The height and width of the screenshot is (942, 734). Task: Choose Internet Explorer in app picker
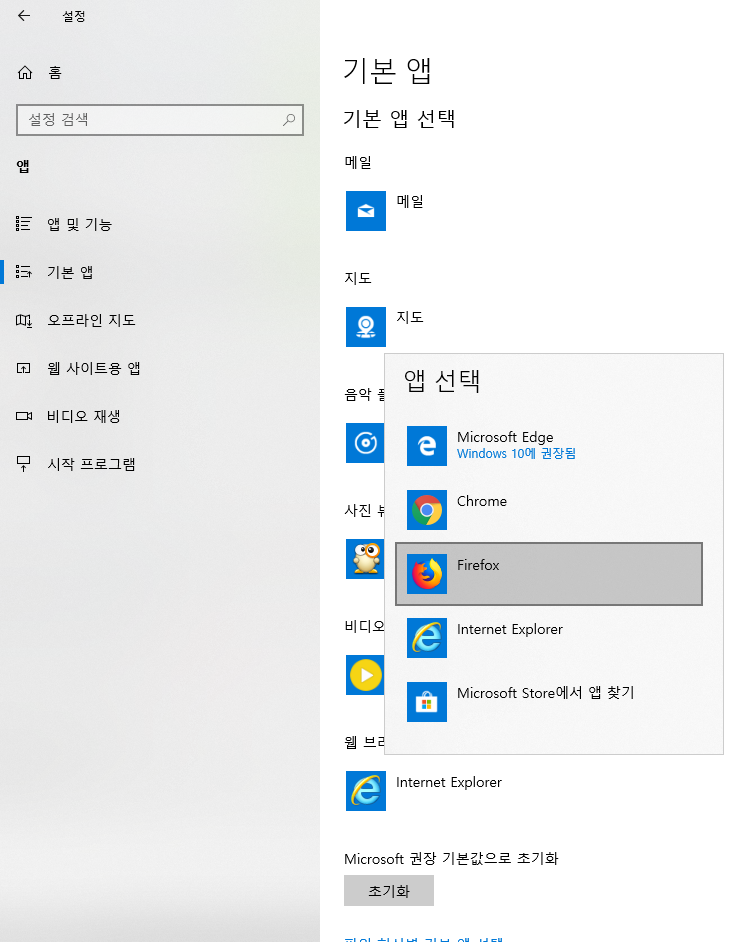click(x=549, y=638)
